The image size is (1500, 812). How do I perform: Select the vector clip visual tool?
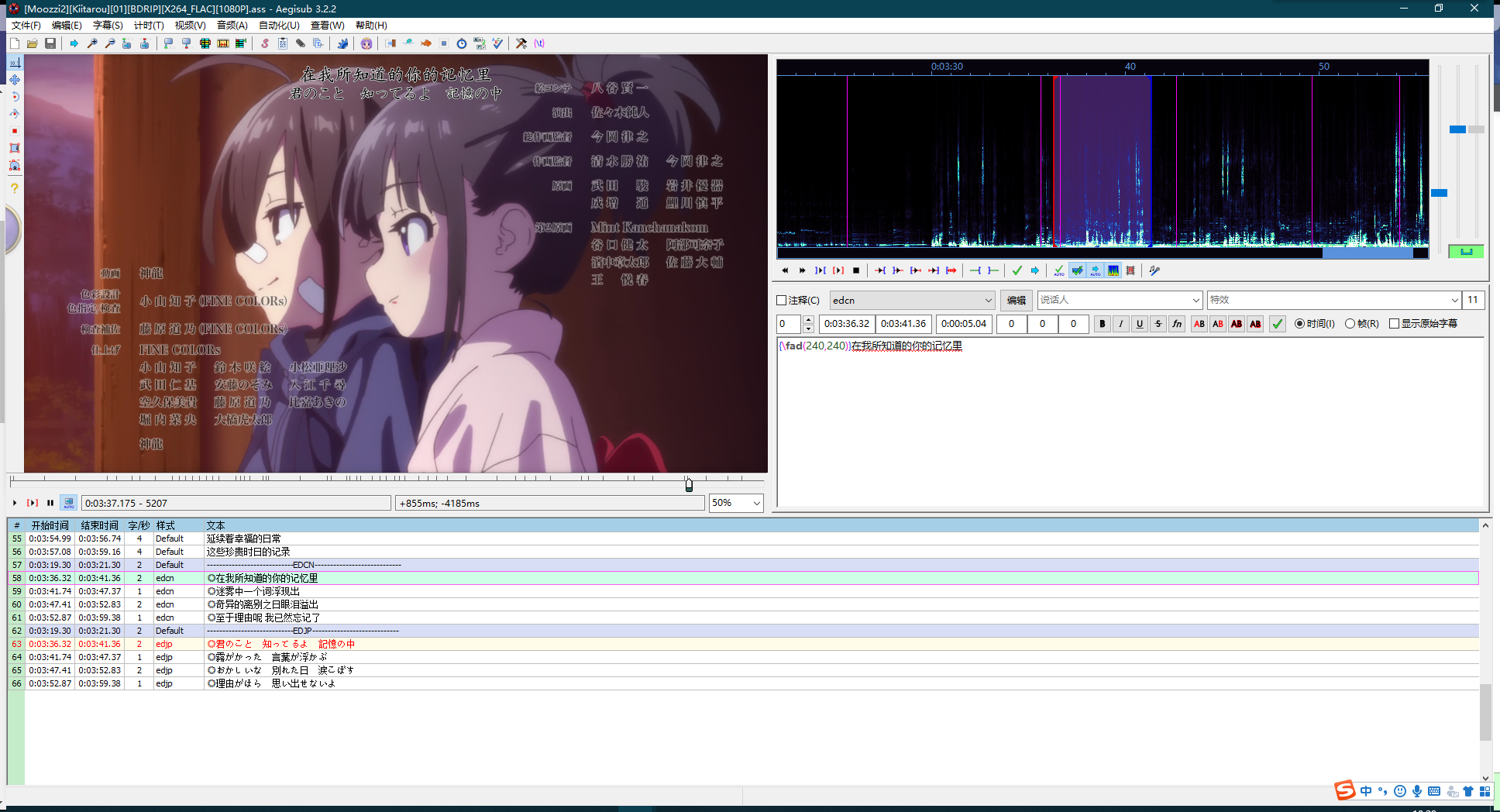(15, 164)
